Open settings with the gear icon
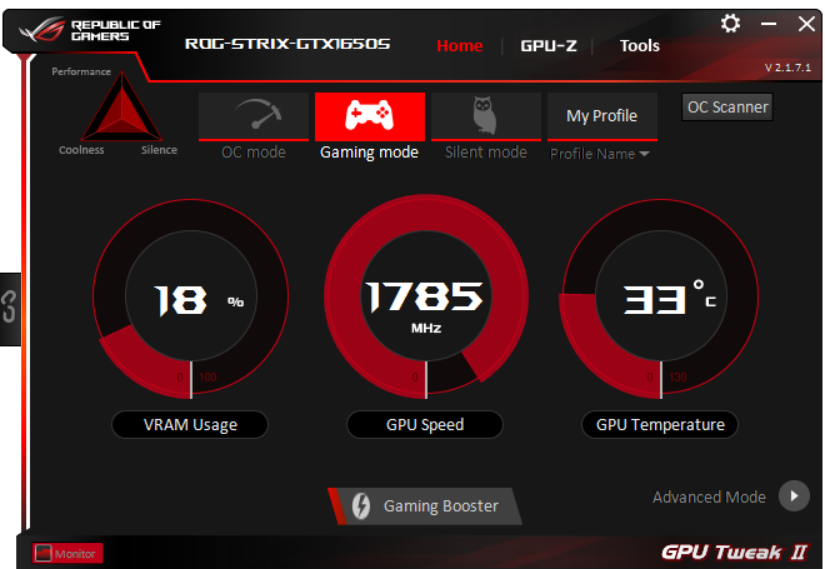825x569 pixels. click(730, 24)
